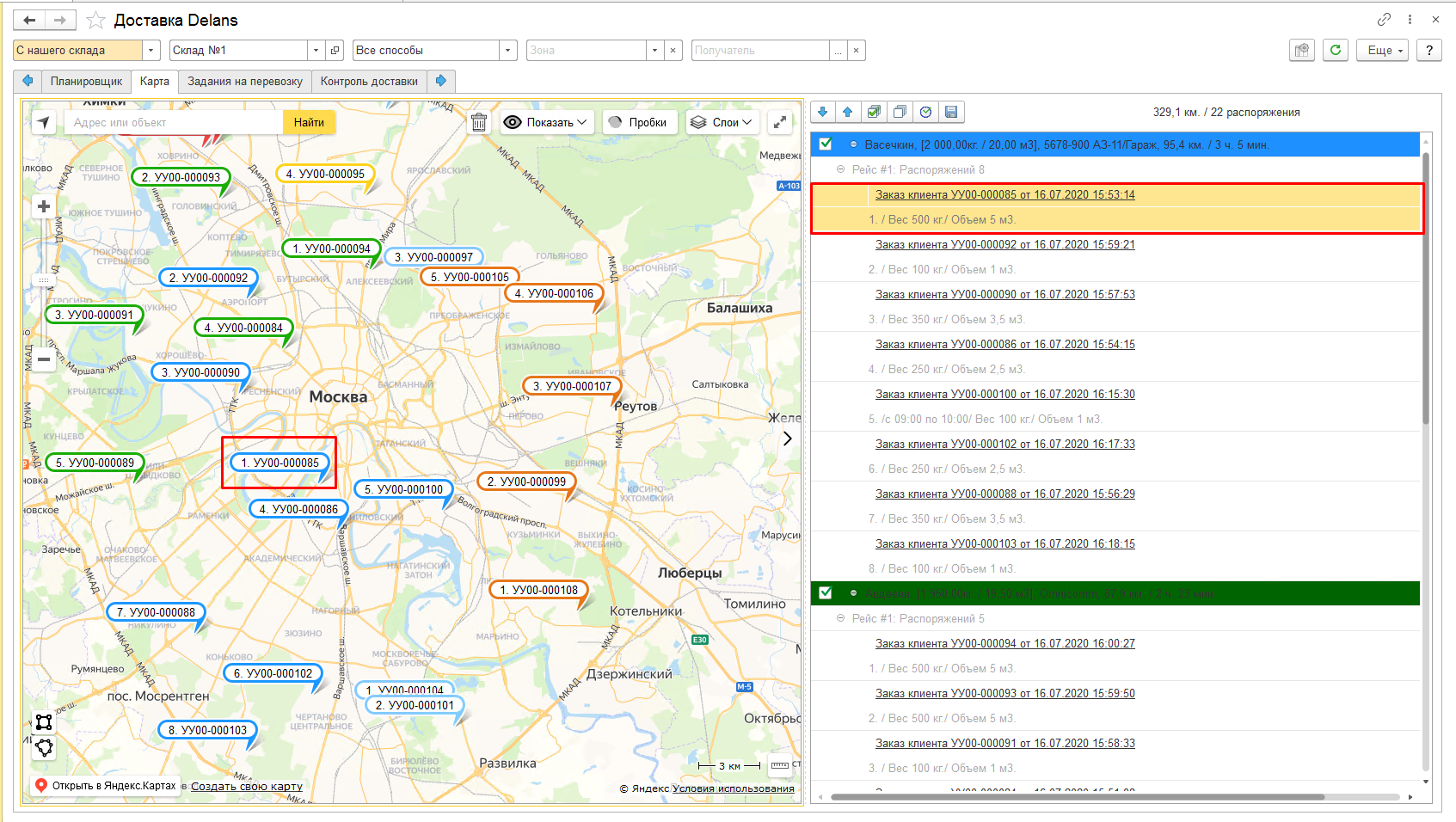Click the map trash bin icon

tap(479, 122)
